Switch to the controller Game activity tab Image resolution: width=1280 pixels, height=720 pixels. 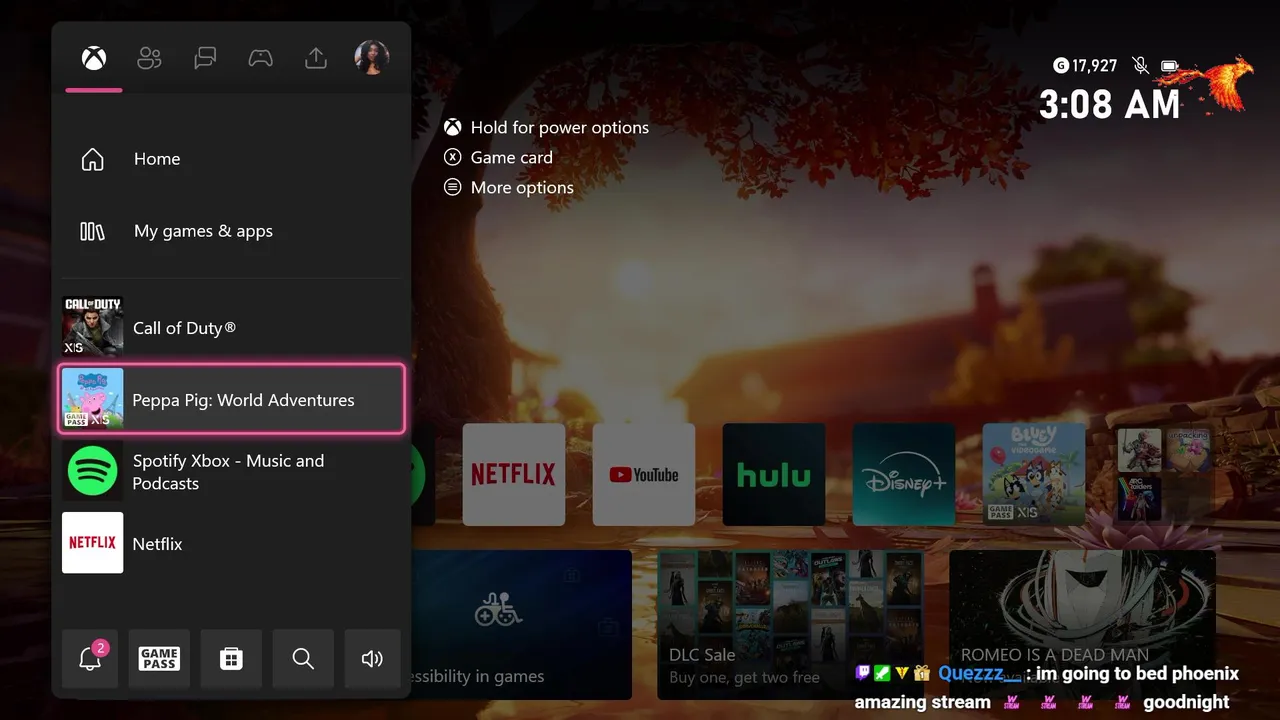(x=261, y=58)
